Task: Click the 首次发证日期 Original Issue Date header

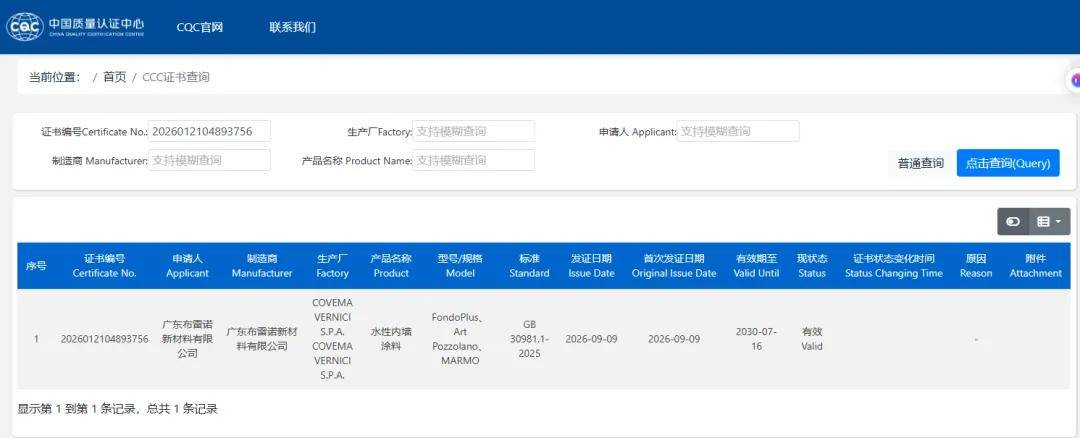Action: pos(674,266)
